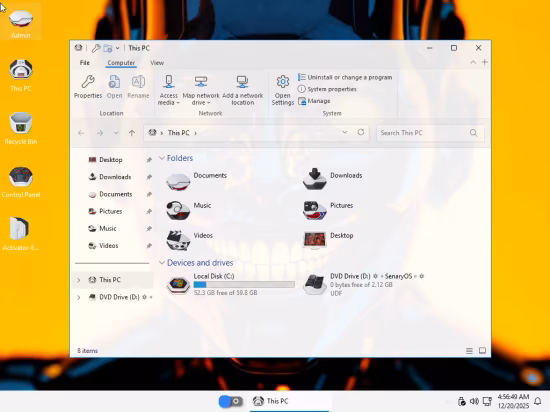Open the address bar history dropdown

(x=345, y=132)
